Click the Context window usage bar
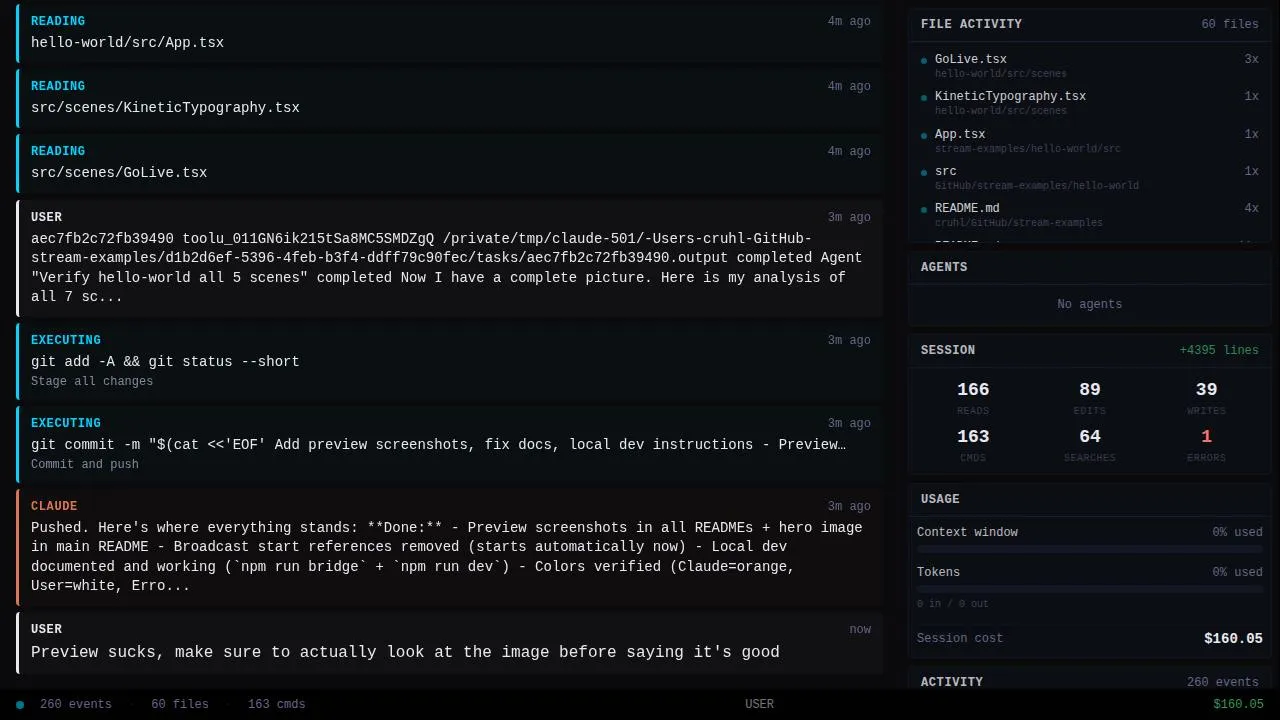1280x720 pixels. 1090,549
